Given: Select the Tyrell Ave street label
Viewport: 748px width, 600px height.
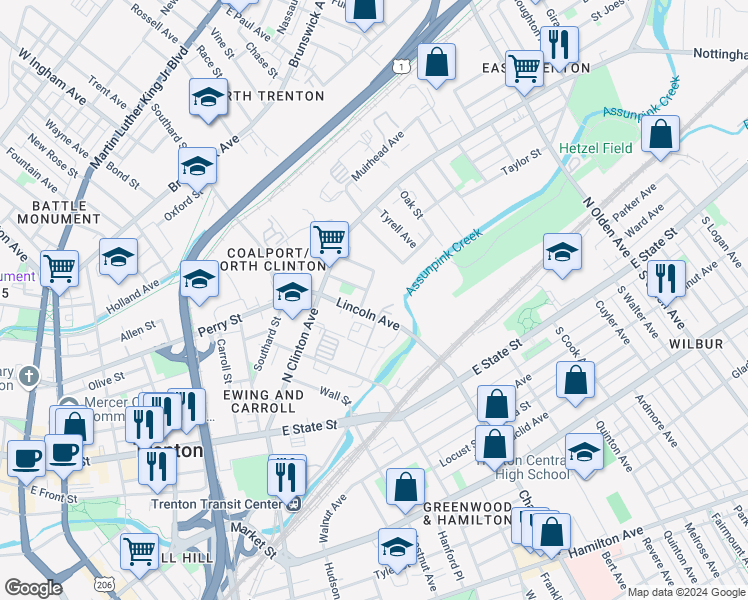Looking at the screenshot, I should click(398, 229).
